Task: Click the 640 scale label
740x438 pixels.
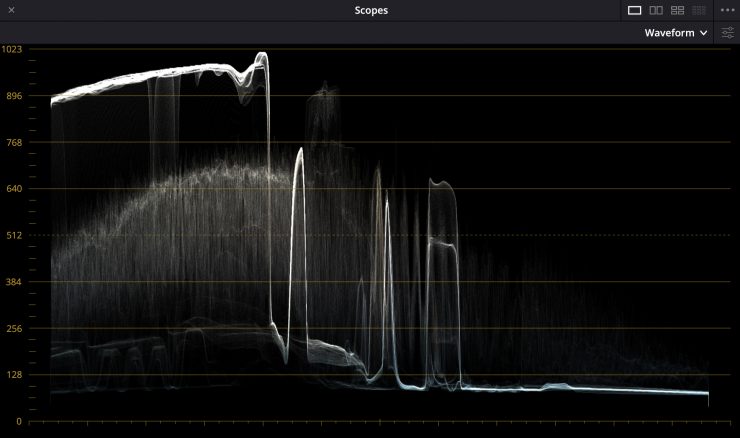Action: (13, 189)
